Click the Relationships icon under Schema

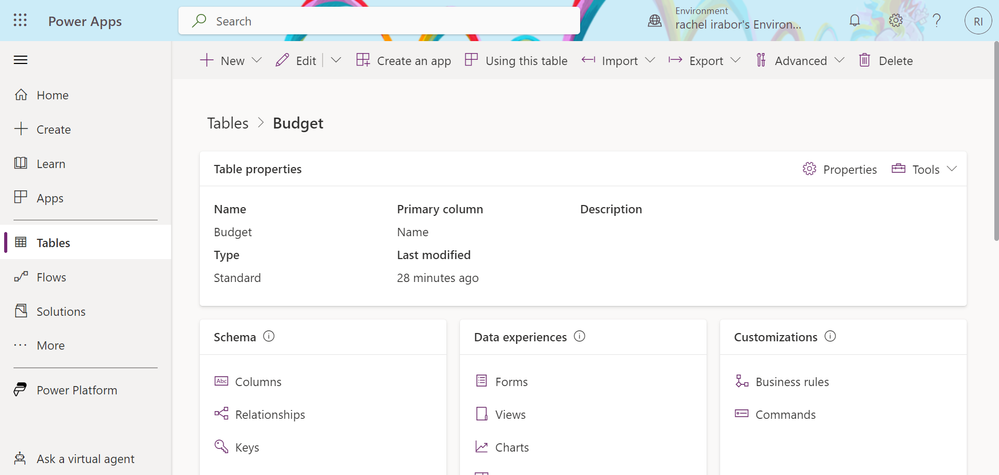tap(221, 415)
